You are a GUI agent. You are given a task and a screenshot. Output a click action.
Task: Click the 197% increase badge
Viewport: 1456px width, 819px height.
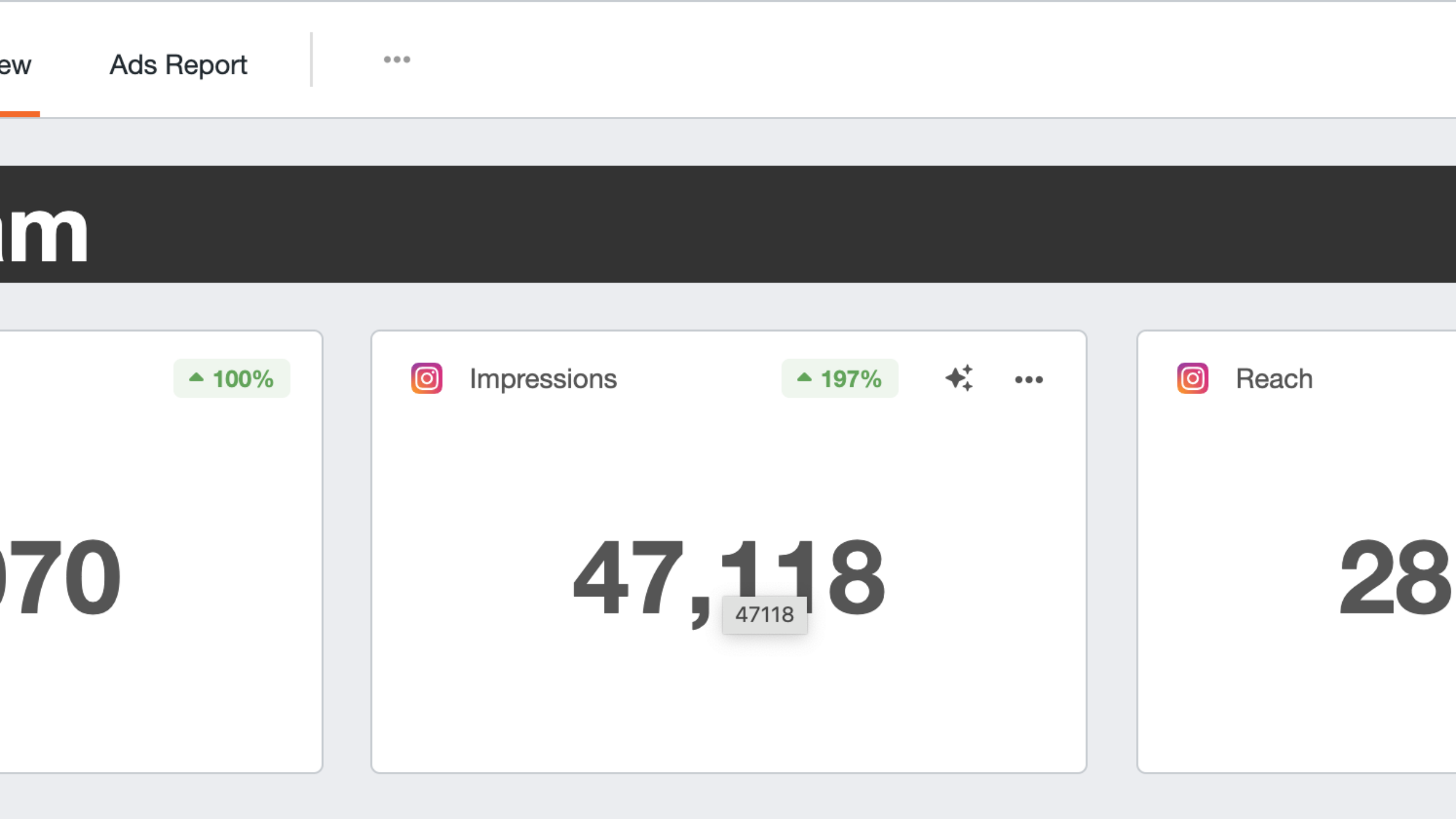tap(839, 378)
